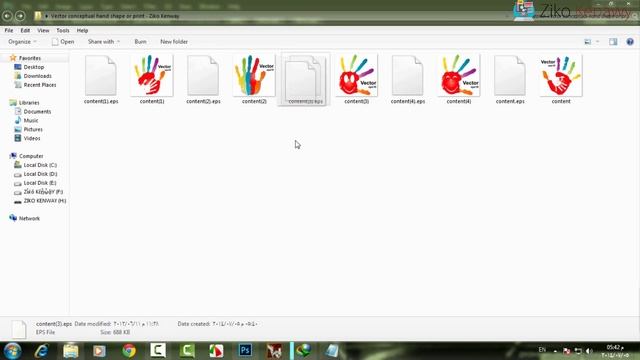
Task: Open the View menu
Action: coord(43,31)
